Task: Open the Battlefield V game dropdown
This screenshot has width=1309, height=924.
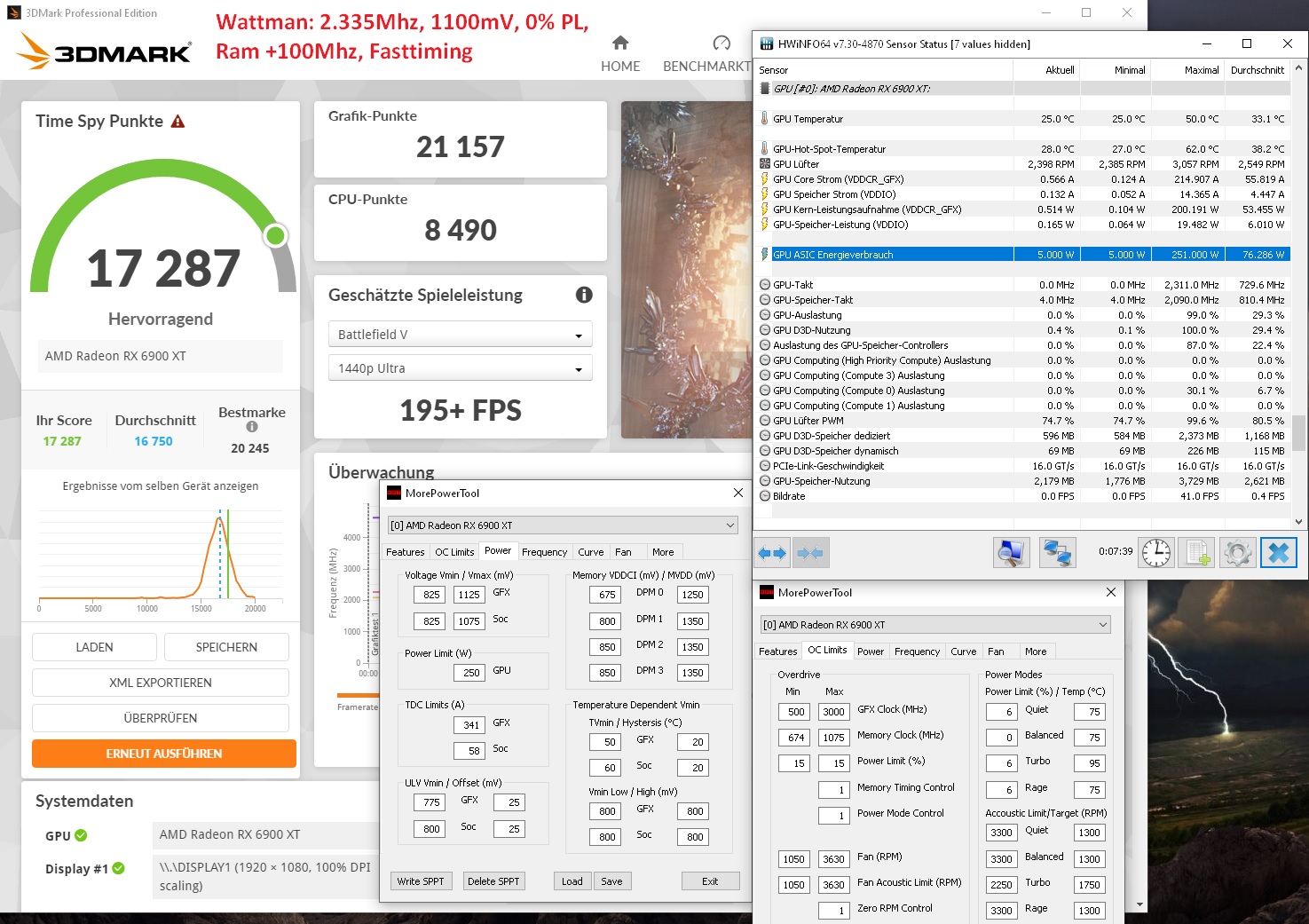Action: [460, 335]
